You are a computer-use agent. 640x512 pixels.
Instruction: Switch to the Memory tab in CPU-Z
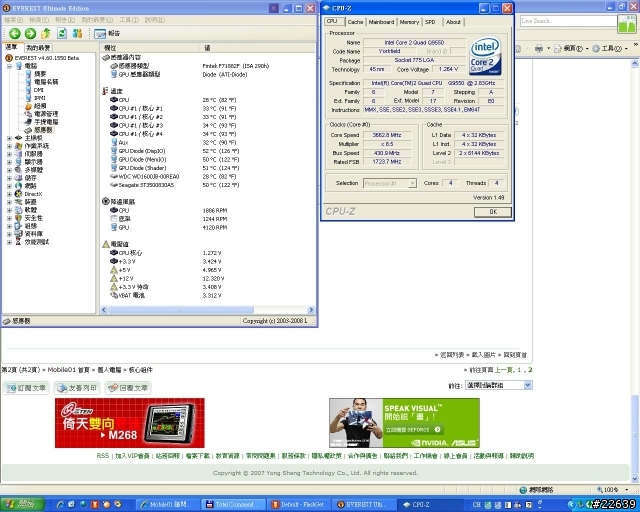point(409,22)
